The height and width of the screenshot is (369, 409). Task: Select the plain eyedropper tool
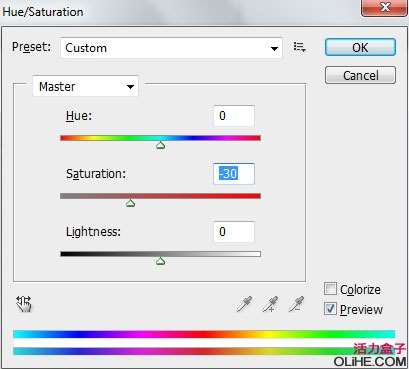(244, 304)
